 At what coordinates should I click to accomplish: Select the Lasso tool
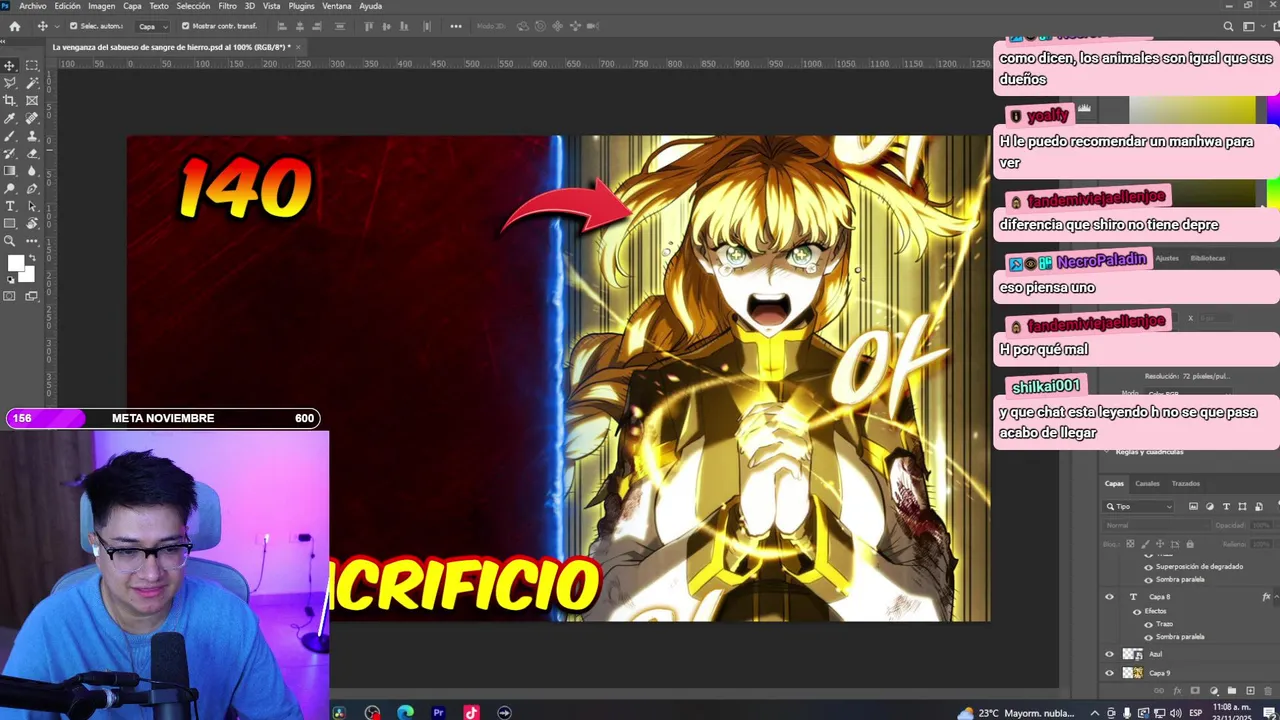coord(10,83)
